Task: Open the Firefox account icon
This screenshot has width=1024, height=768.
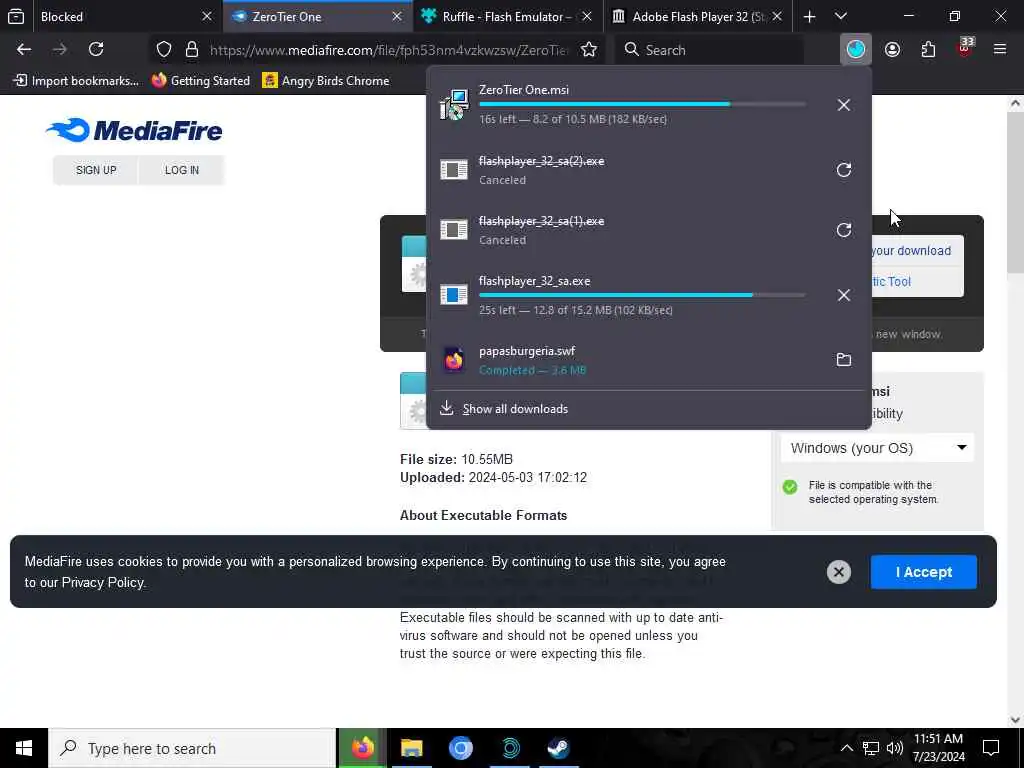Action: (x=892, y=50)
